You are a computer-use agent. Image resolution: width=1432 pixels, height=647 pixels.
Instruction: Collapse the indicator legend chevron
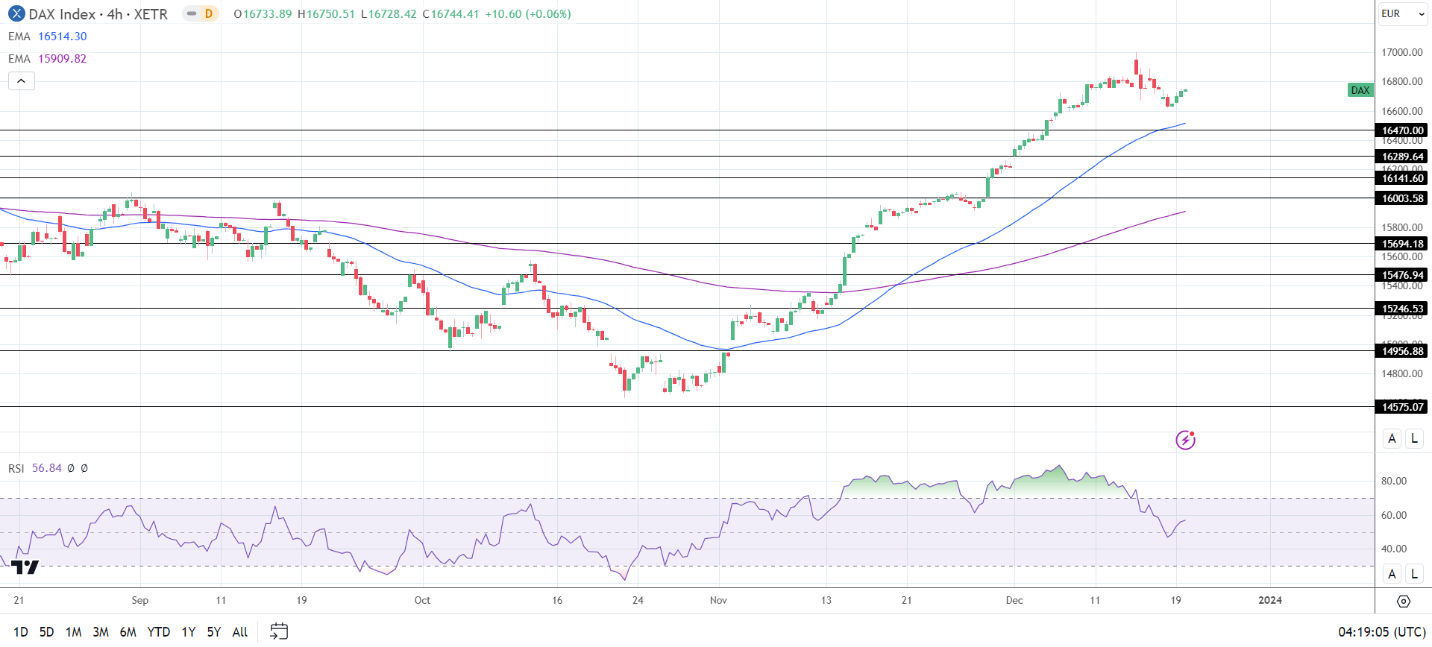click(x=20, y=80)
